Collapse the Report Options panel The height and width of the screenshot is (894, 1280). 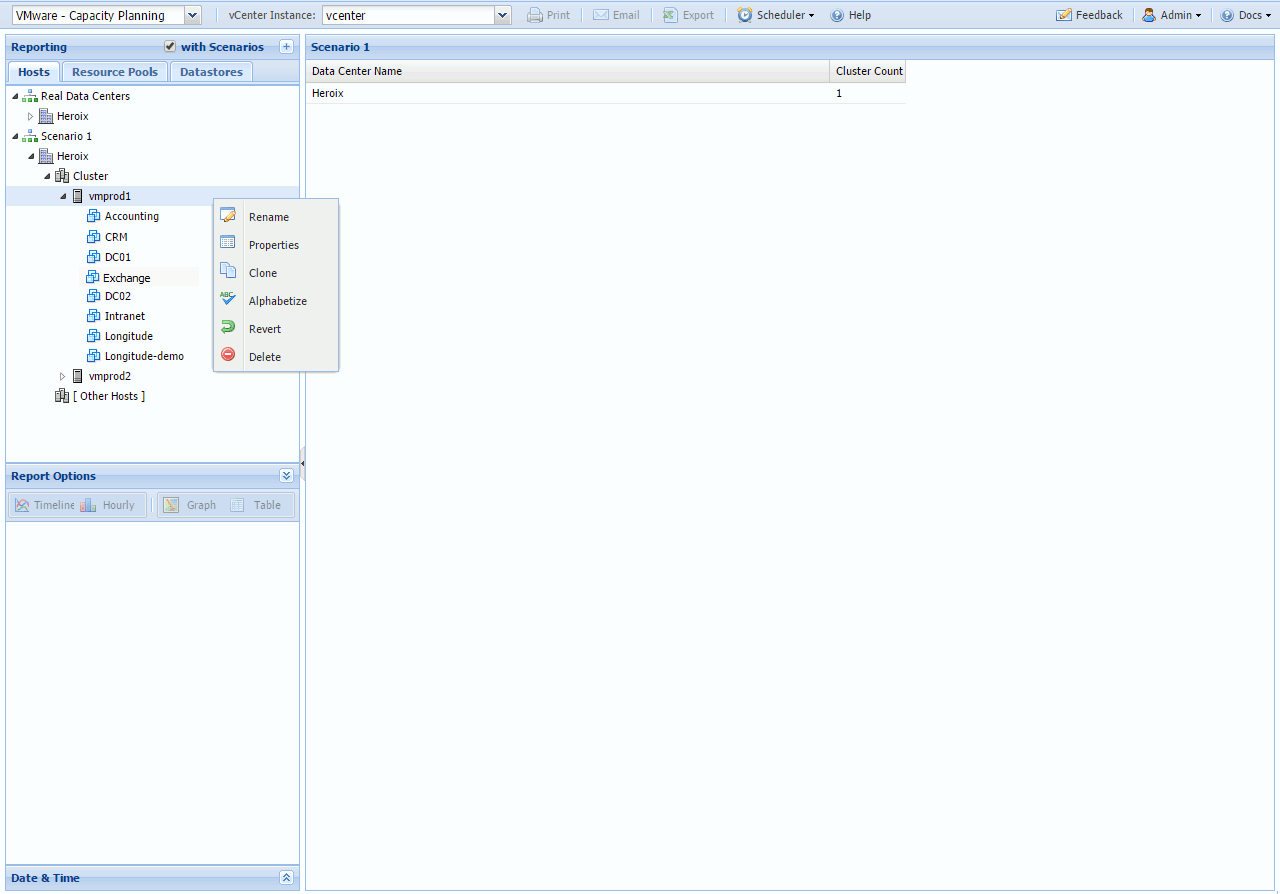(x=286, y=476)
